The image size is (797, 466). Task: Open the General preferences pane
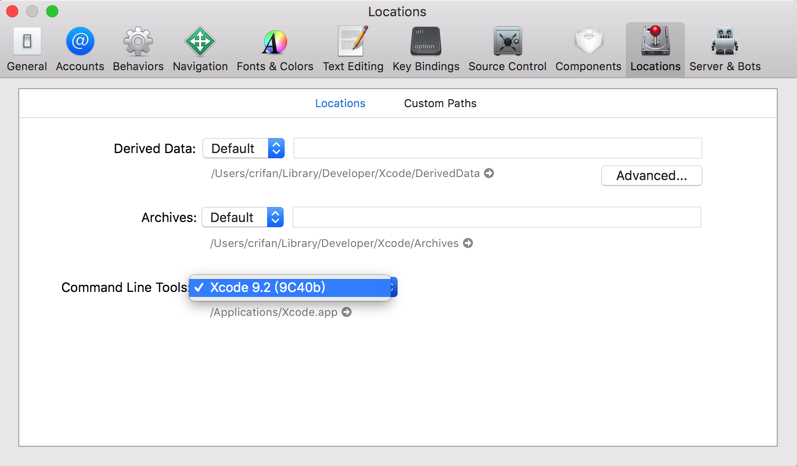point(27,49)
